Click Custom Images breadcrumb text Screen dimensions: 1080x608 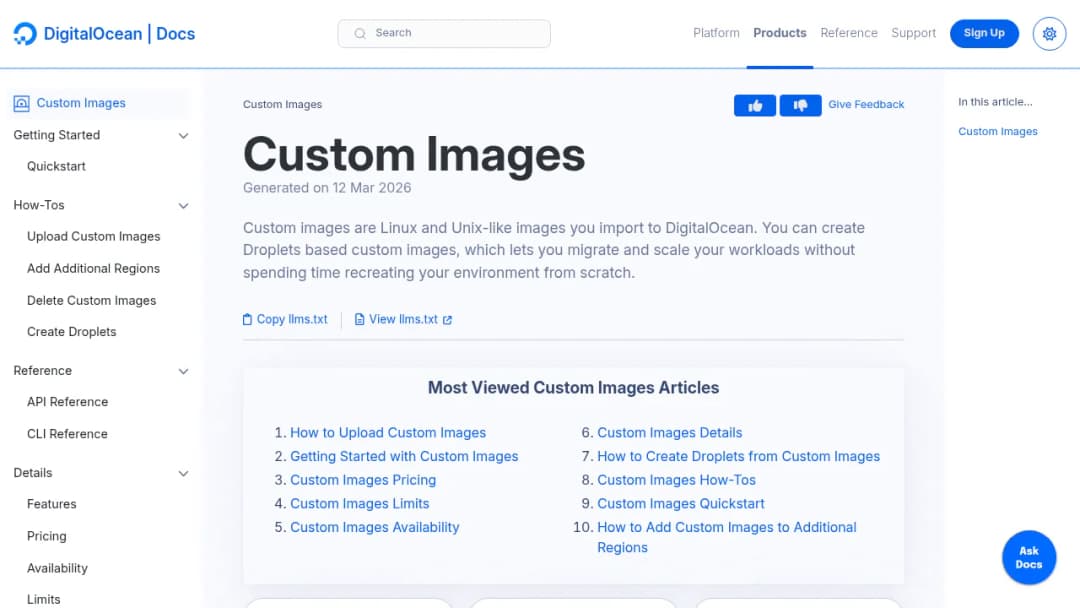(x=282, y=105)
